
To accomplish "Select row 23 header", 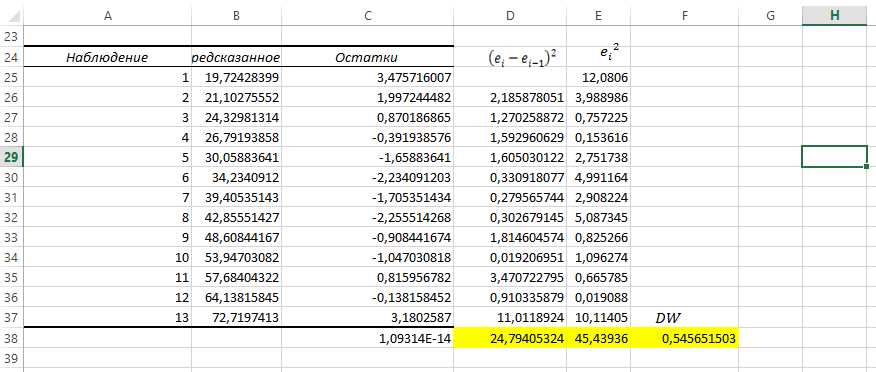I will tap(12, 36).
